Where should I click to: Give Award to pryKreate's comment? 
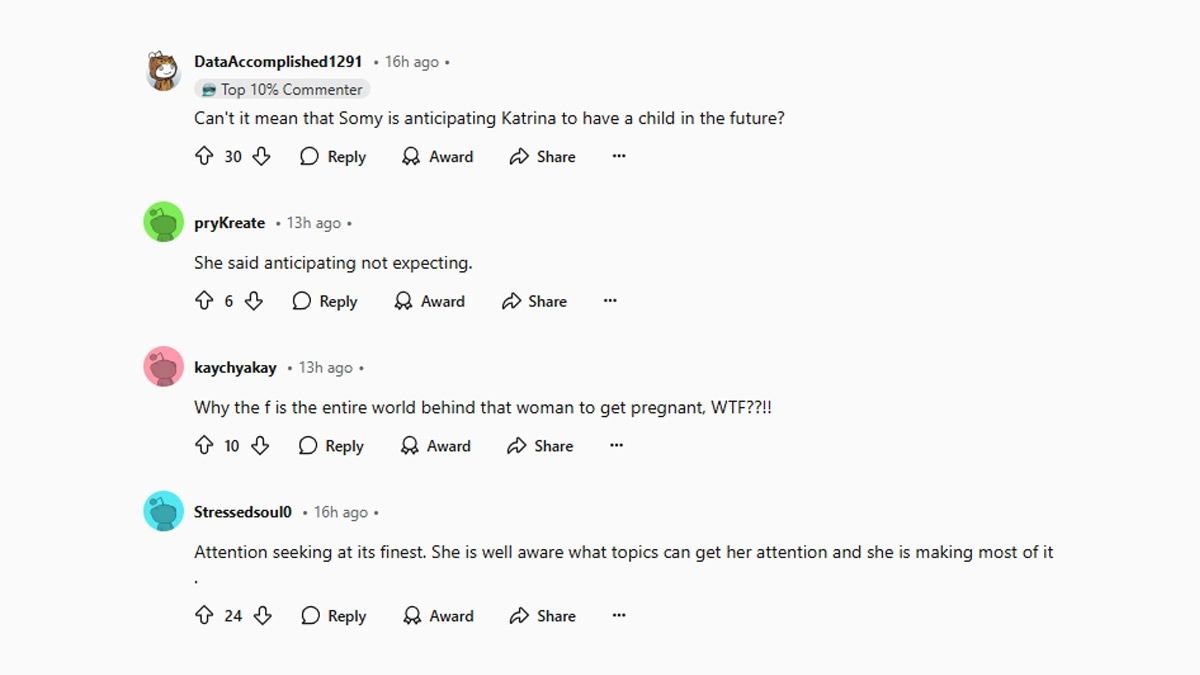[430, 301]
